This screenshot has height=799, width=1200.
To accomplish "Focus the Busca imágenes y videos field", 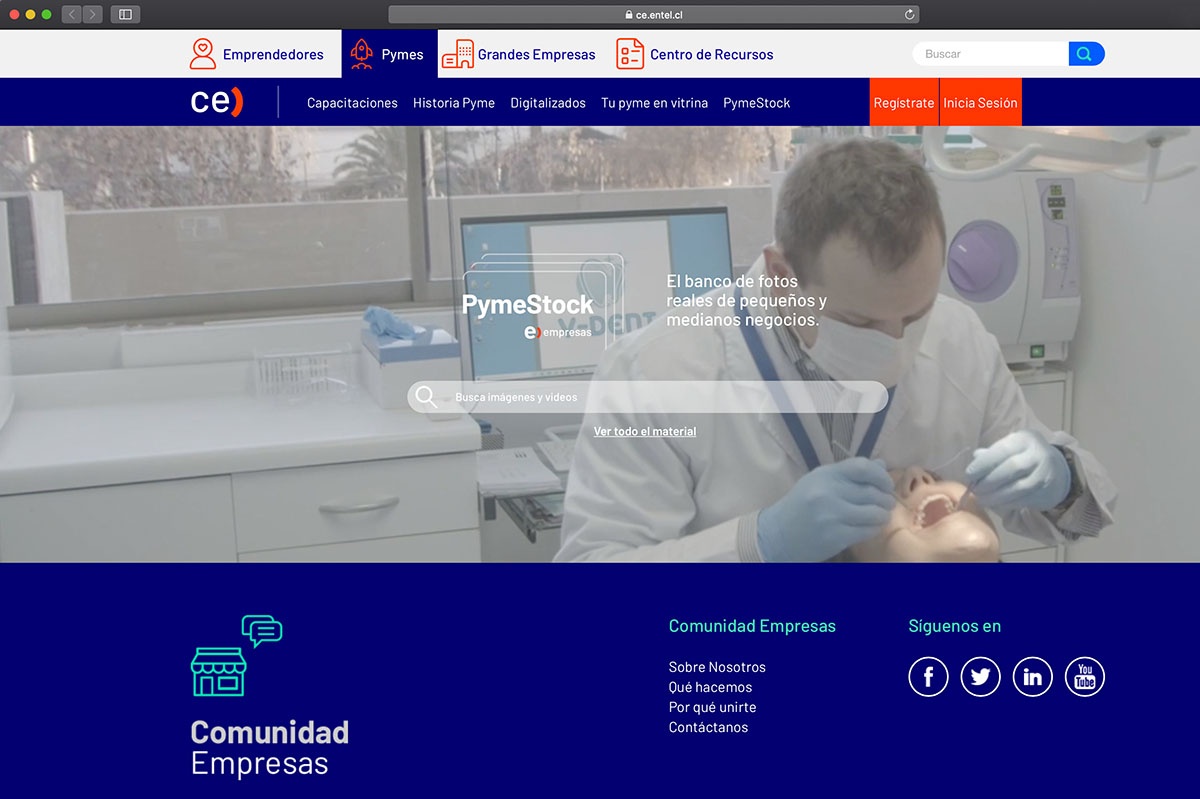I will [x=647, y=397].
